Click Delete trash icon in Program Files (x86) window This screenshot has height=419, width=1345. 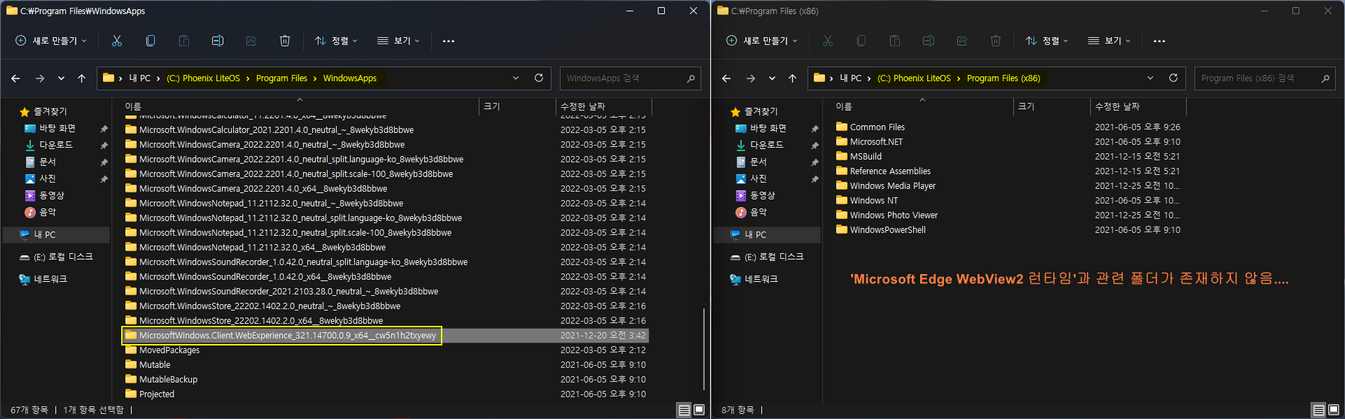996,41
